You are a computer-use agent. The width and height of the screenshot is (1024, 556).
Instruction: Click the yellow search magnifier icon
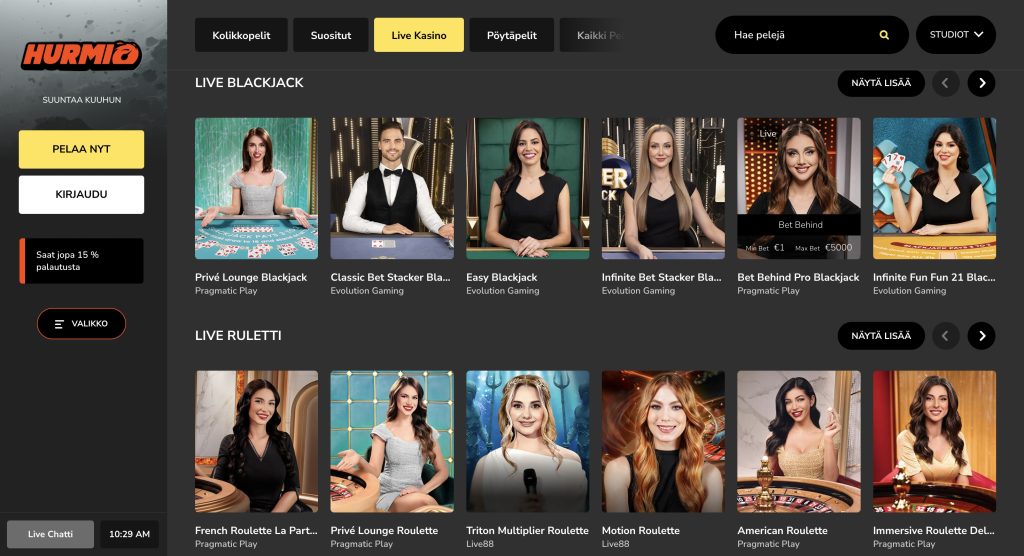884,35
